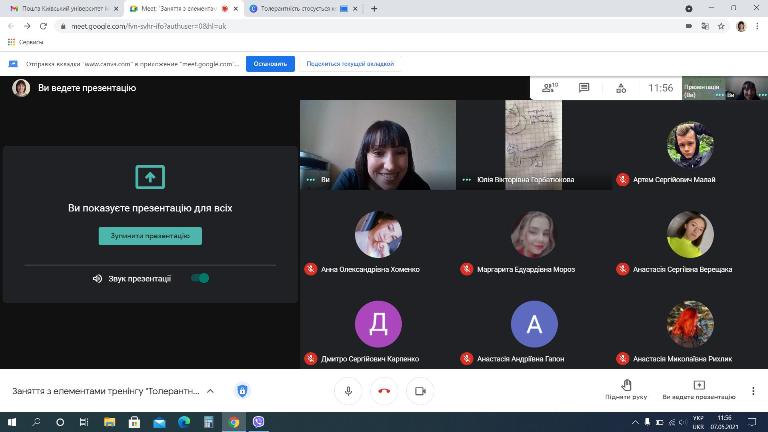The width and height of the screenshot is (768, 432).
Task: Raise hand in the meeting
Action: click(x=626, y=389)
